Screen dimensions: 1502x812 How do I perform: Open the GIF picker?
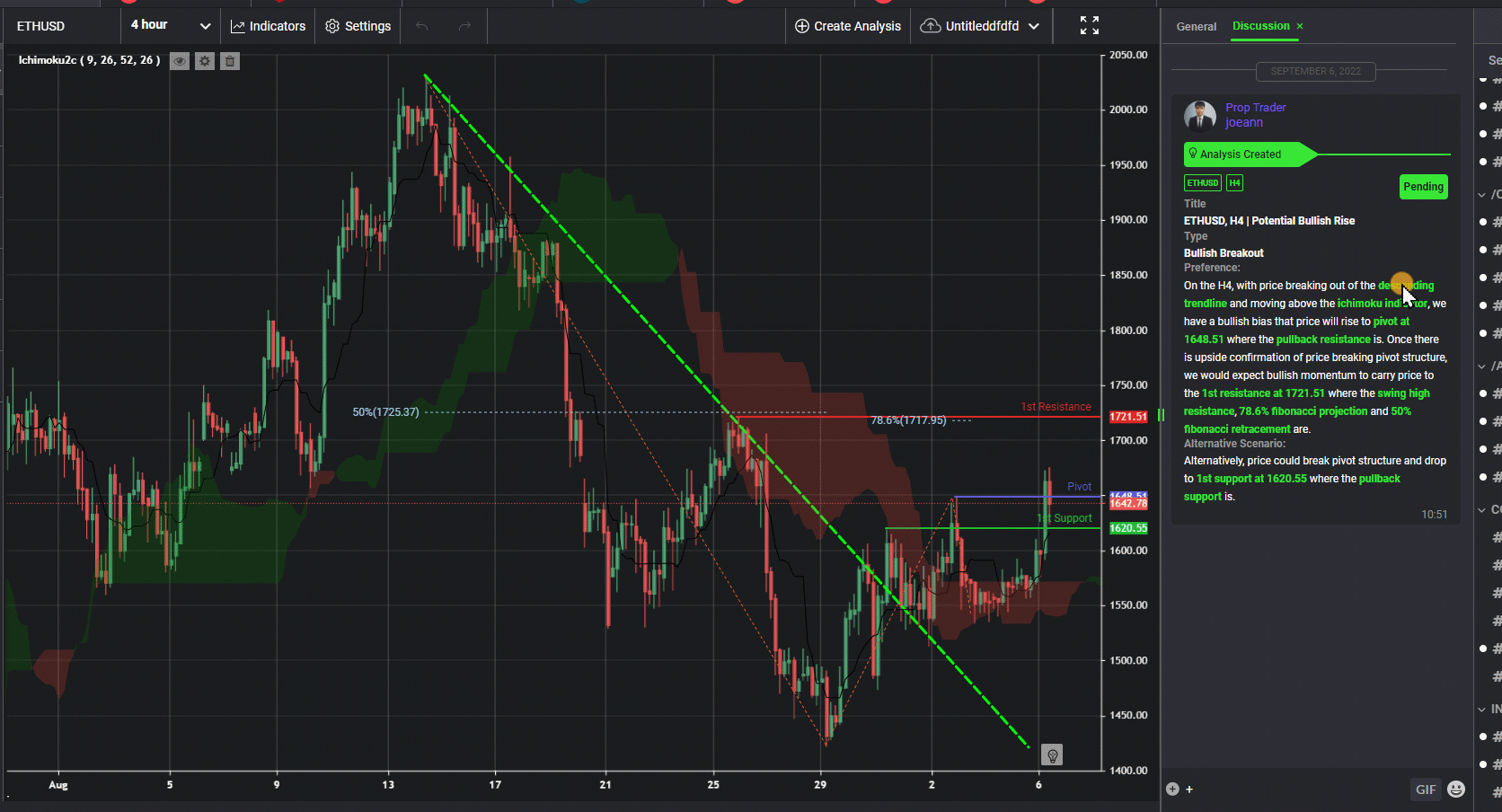pyautogui.click(x=1426, y=790)
